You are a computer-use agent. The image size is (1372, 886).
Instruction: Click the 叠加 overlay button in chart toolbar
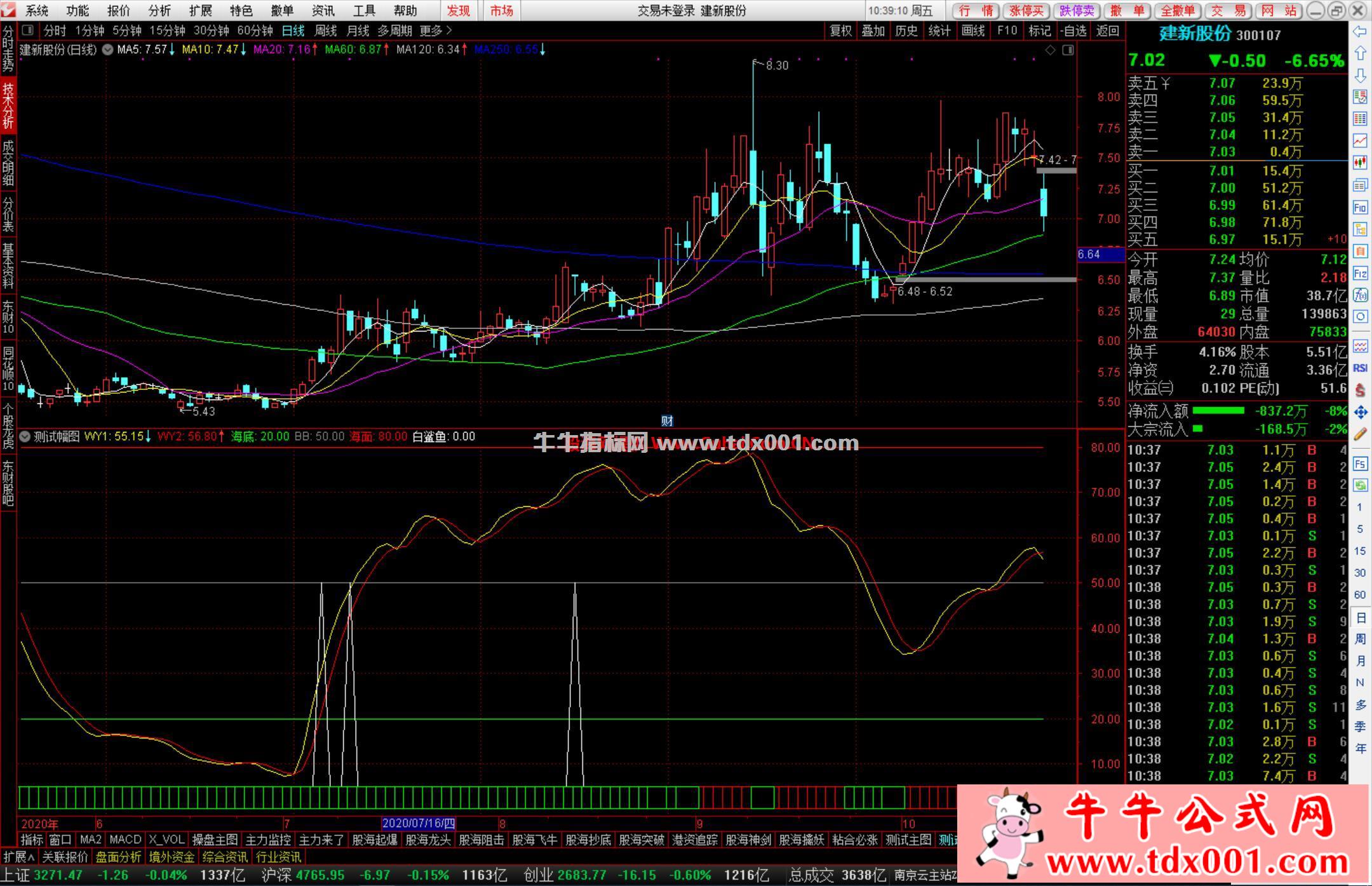[x=873, y=30]
